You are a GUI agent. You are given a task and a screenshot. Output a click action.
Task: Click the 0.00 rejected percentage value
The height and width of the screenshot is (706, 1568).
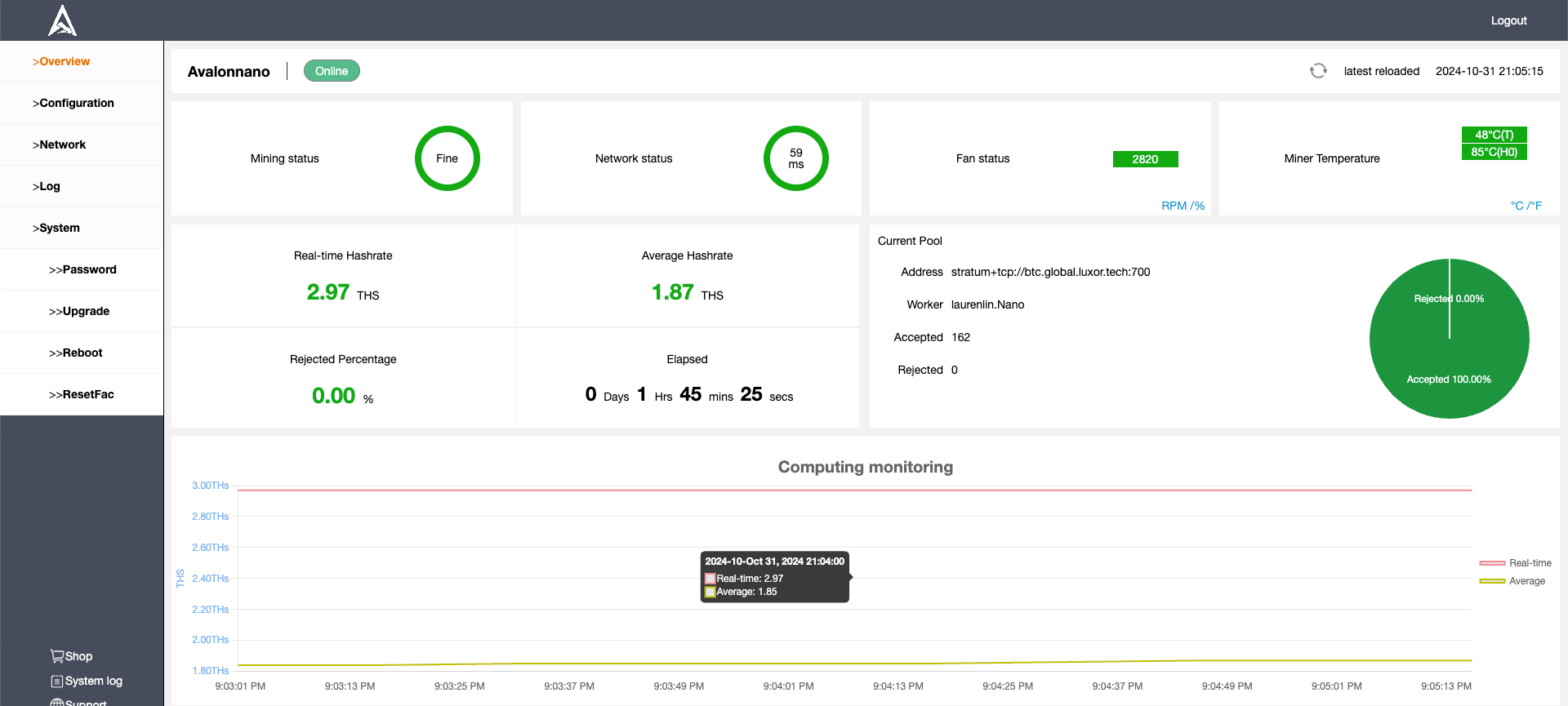333,396
